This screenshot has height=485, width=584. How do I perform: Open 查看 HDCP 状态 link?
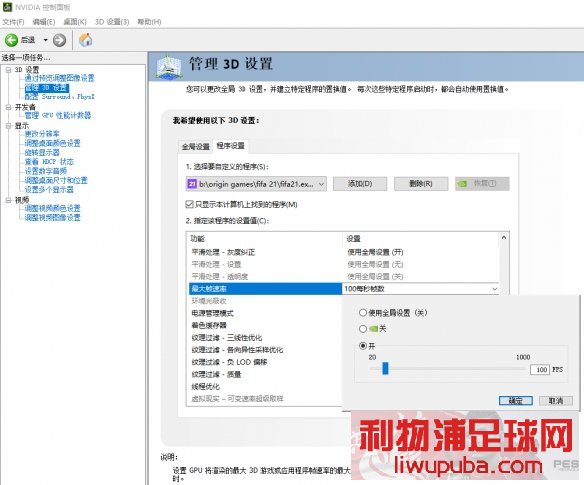point(49,162)
